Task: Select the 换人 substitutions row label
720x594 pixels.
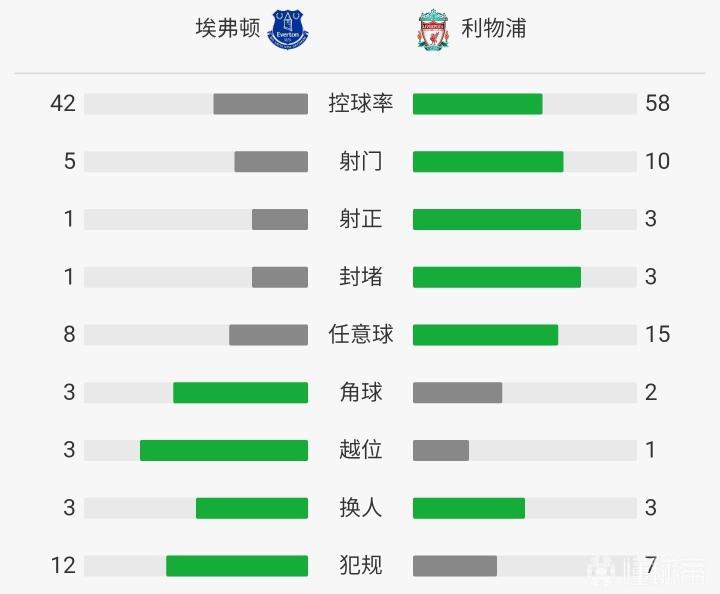Action: [360, 507]
